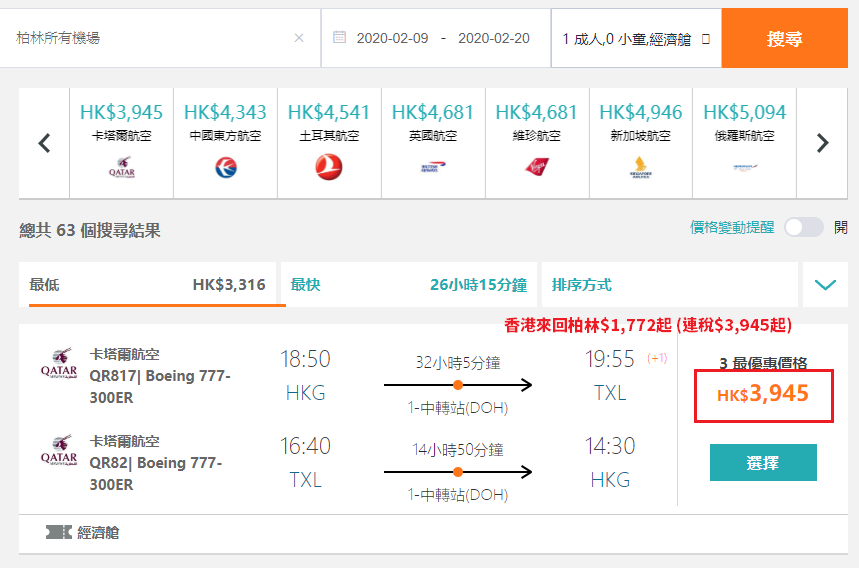
Task: Click the 總共 63 個搜尋結果 heading
Action: pos(90,231)
